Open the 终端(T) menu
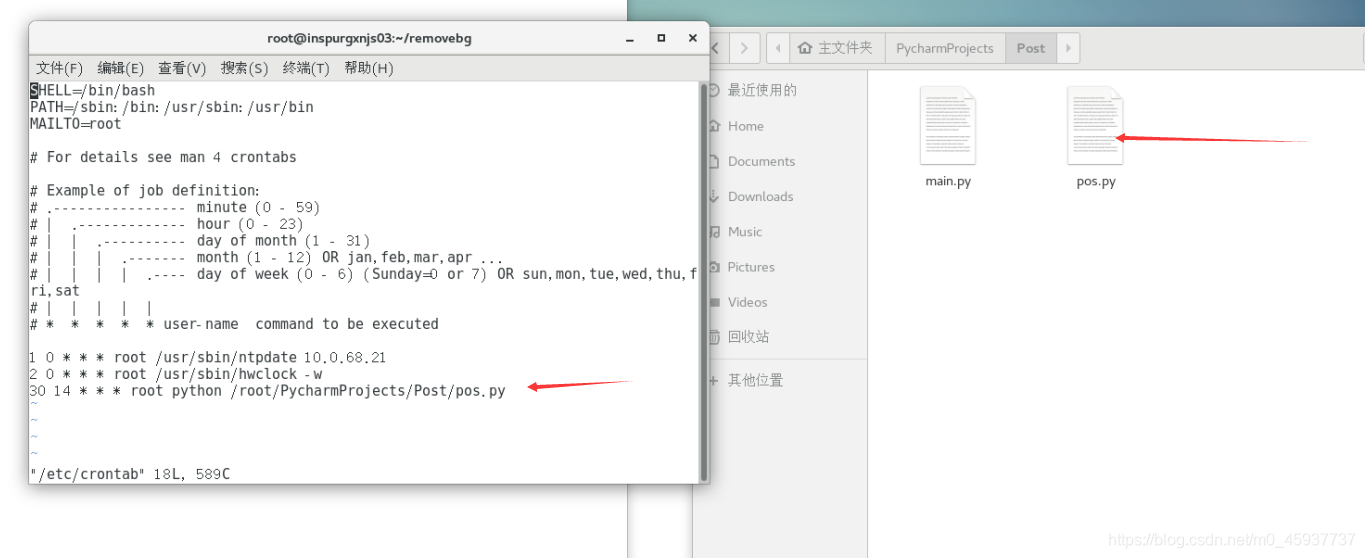 pos(306,68)
